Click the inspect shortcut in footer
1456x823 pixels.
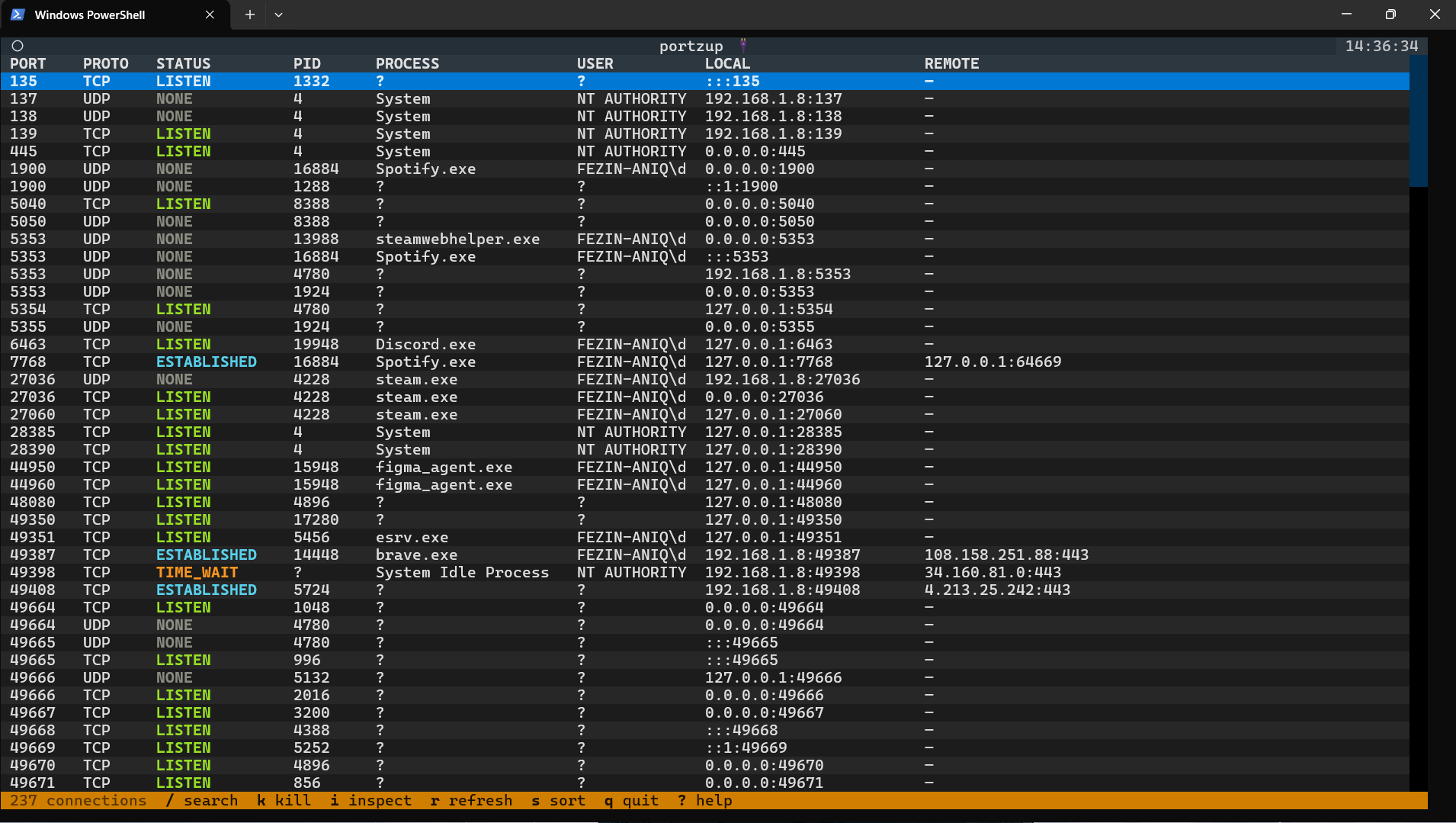click(370, 801)
